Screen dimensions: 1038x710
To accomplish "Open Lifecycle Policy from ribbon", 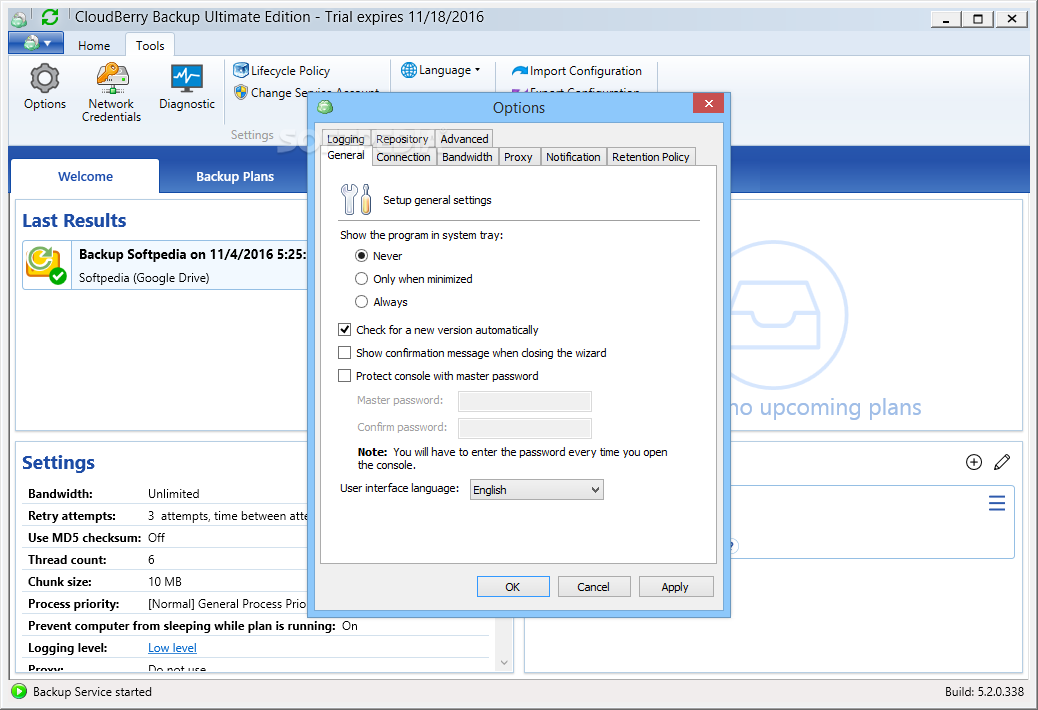I will [x=282, y=70].
